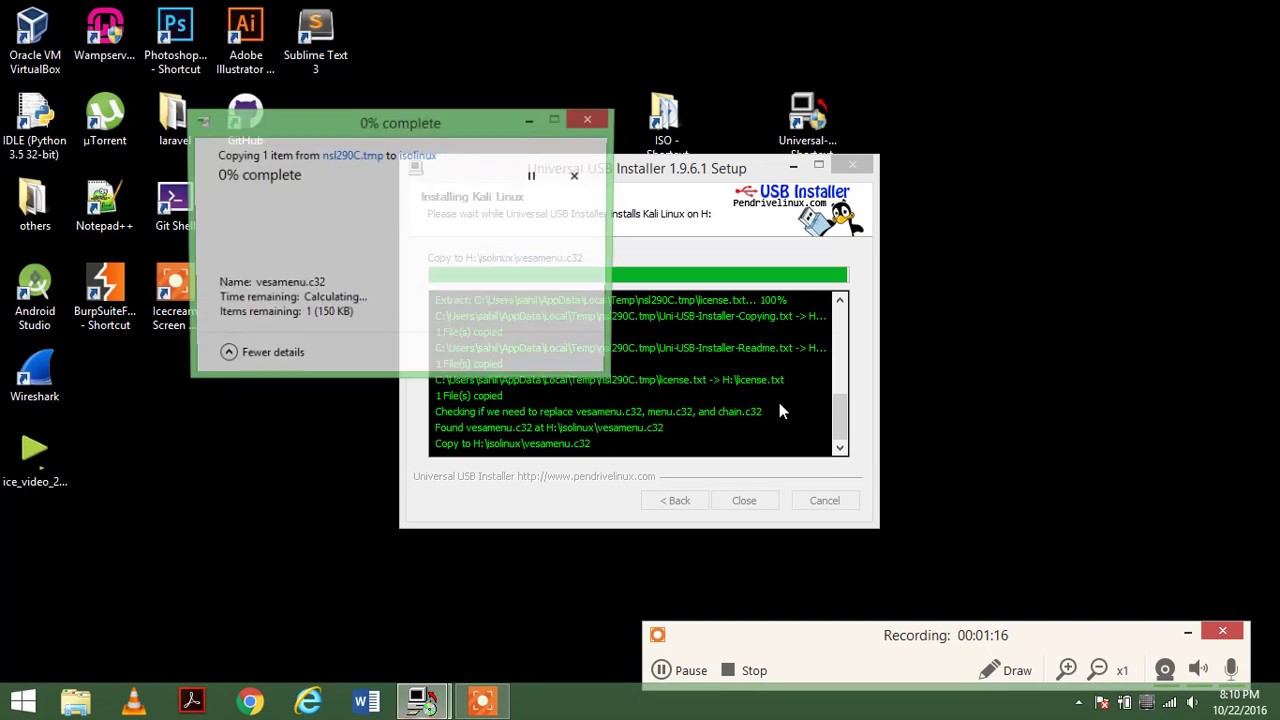Open Sublime Text 3 desktop icon
Viewport: 1280px width, 720px height.
coord(315,41)
